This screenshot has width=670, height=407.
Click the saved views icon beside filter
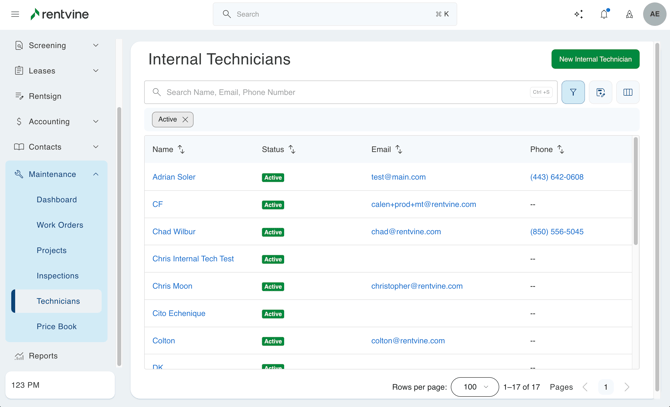[600, 92]
